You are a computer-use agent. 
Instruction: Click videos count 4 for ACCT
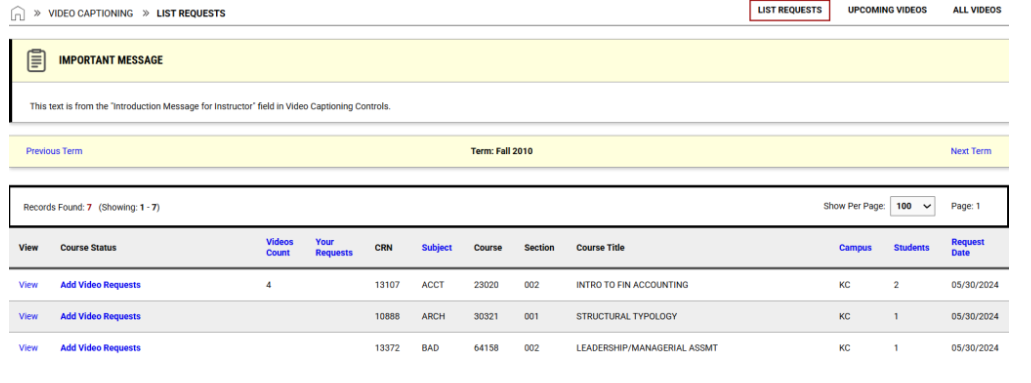268,285
